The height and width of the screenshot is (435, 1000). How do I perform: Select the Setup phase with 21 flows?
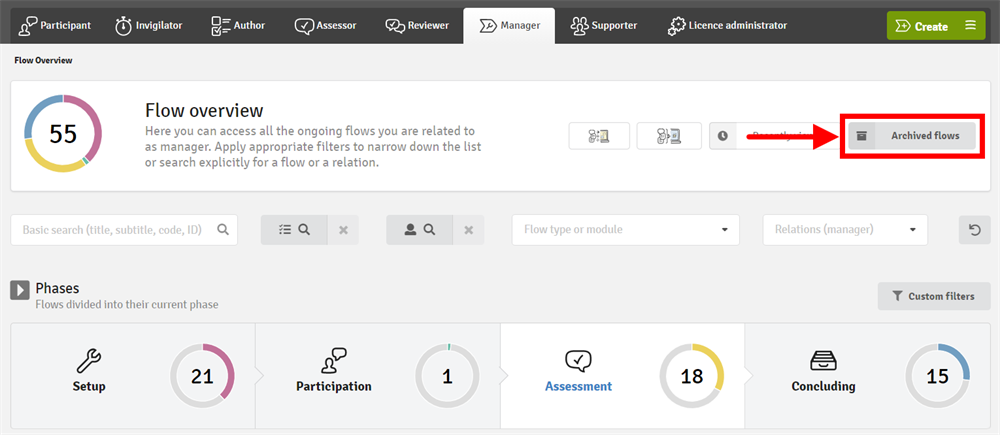point(132,376)
